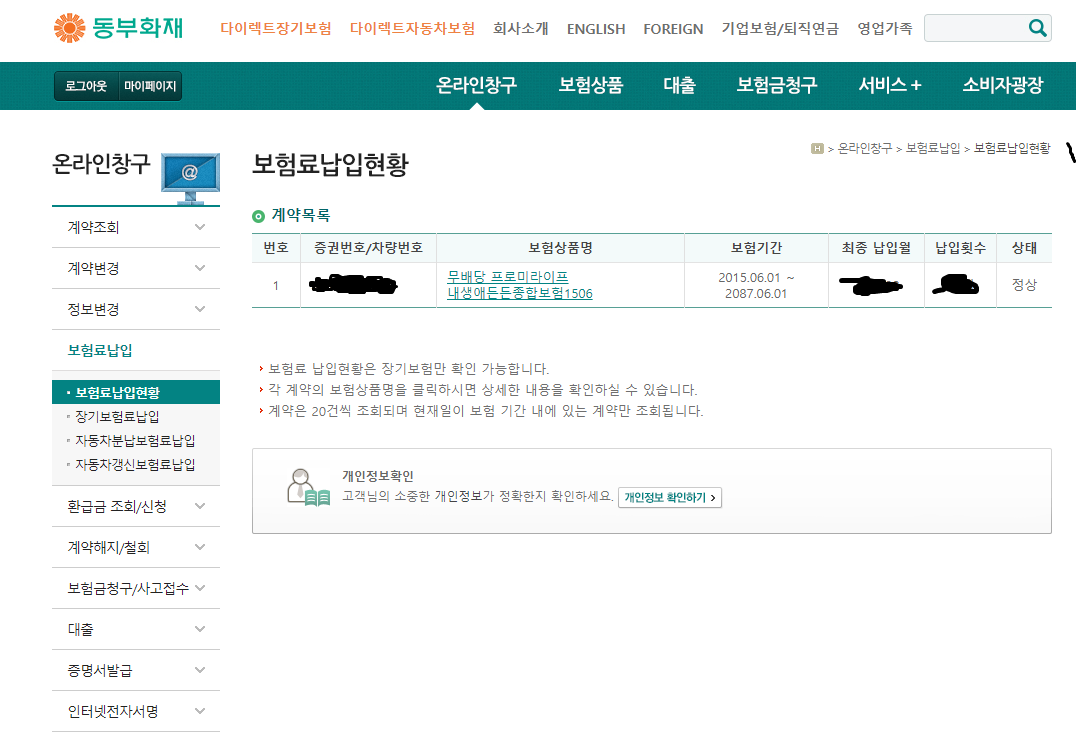Expand the 계약변경 chevron

(x=200, y=268)
